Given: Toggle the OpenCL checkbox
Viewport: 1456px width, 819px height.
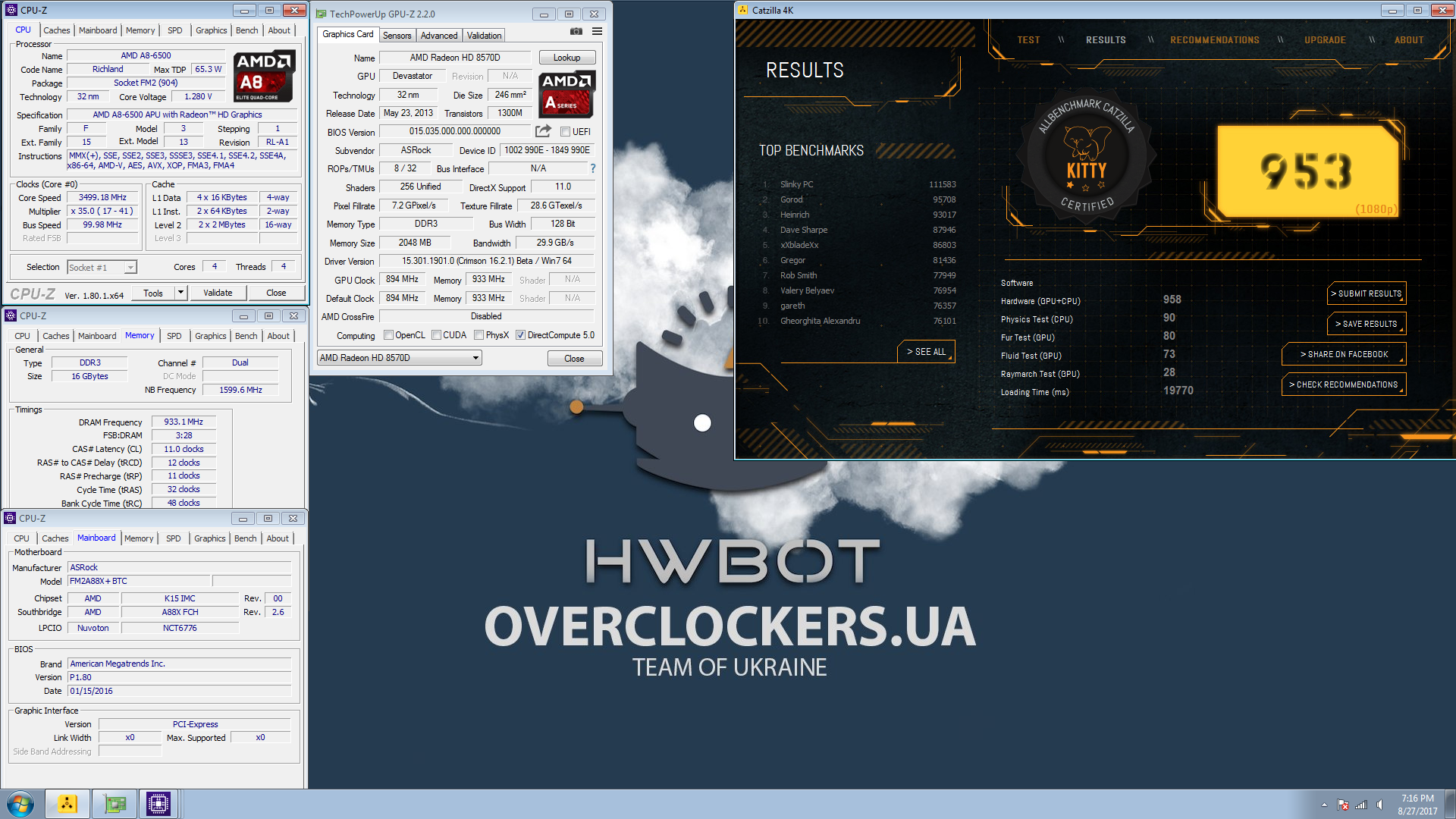Looking at the screenshot, I should coord(388,335).
